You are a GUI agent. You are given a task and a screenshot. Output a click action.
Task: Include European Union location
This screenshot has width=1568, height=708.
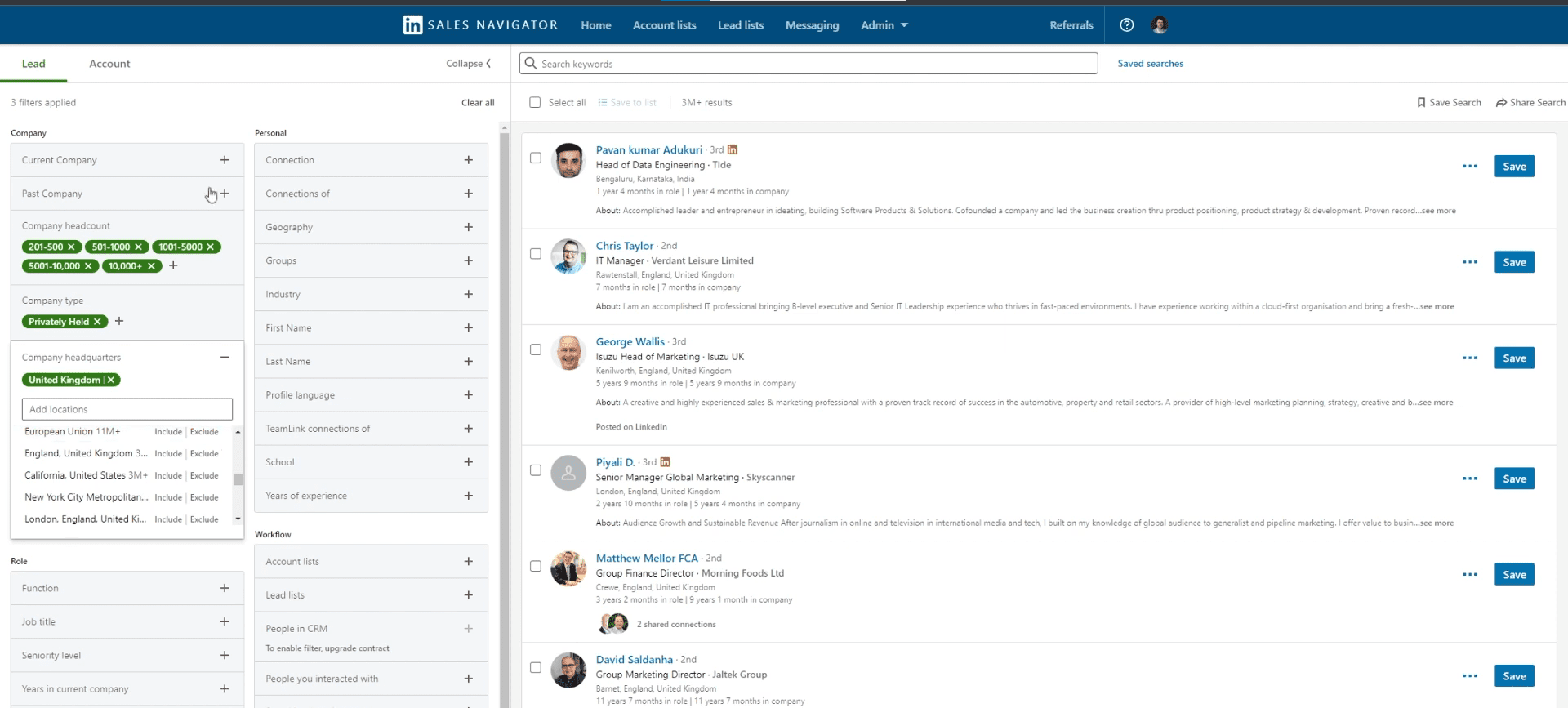(168, 432)
